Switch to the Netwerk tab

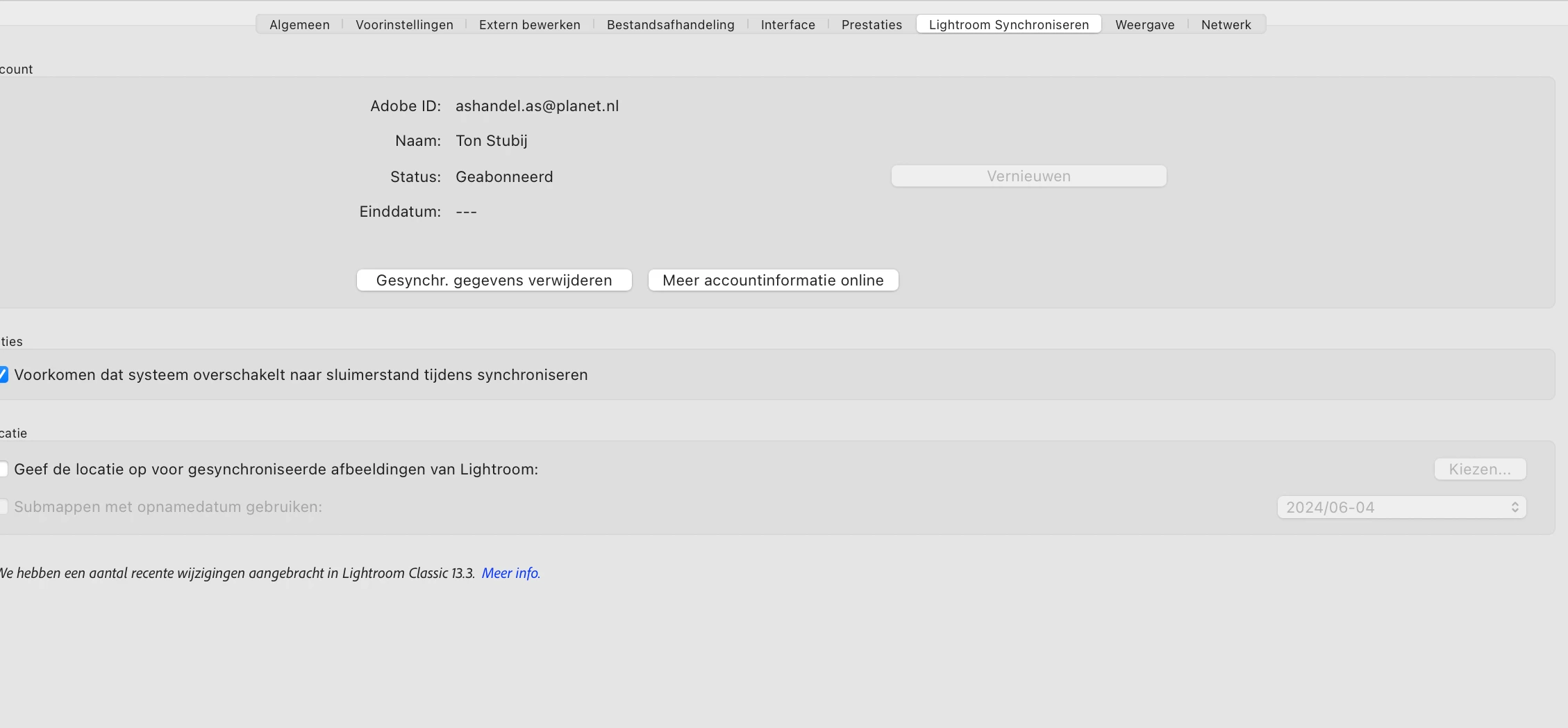tap(1226, 24)
